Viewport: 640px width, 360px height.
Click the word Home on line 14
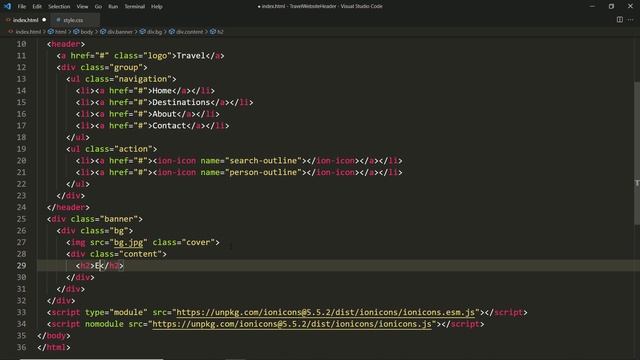pos(162,91)
